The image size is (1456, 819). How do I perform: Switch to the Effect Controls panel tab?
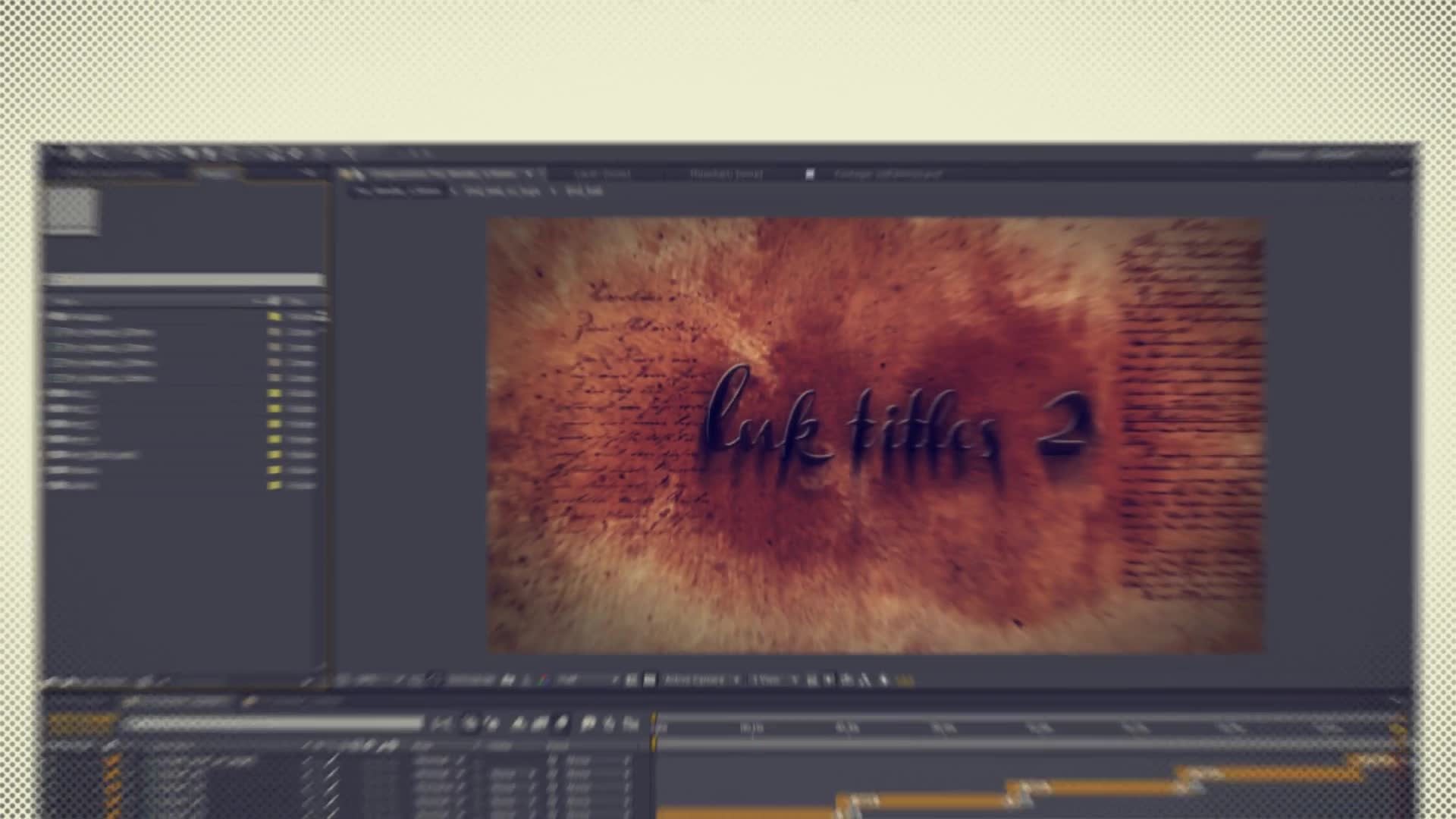point(111,174)
